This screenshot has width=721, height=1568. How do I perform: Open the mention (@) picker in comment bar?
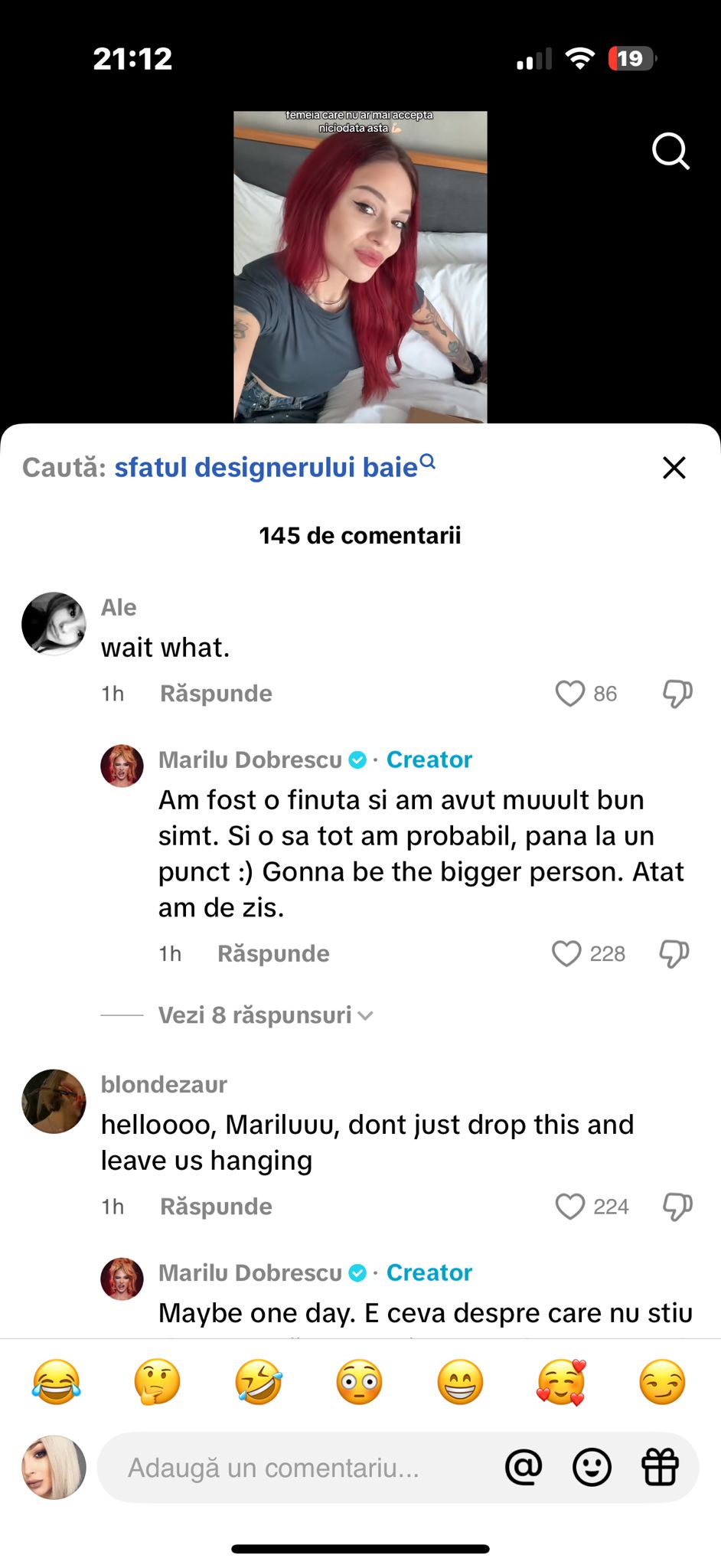tap(524, 1467)
